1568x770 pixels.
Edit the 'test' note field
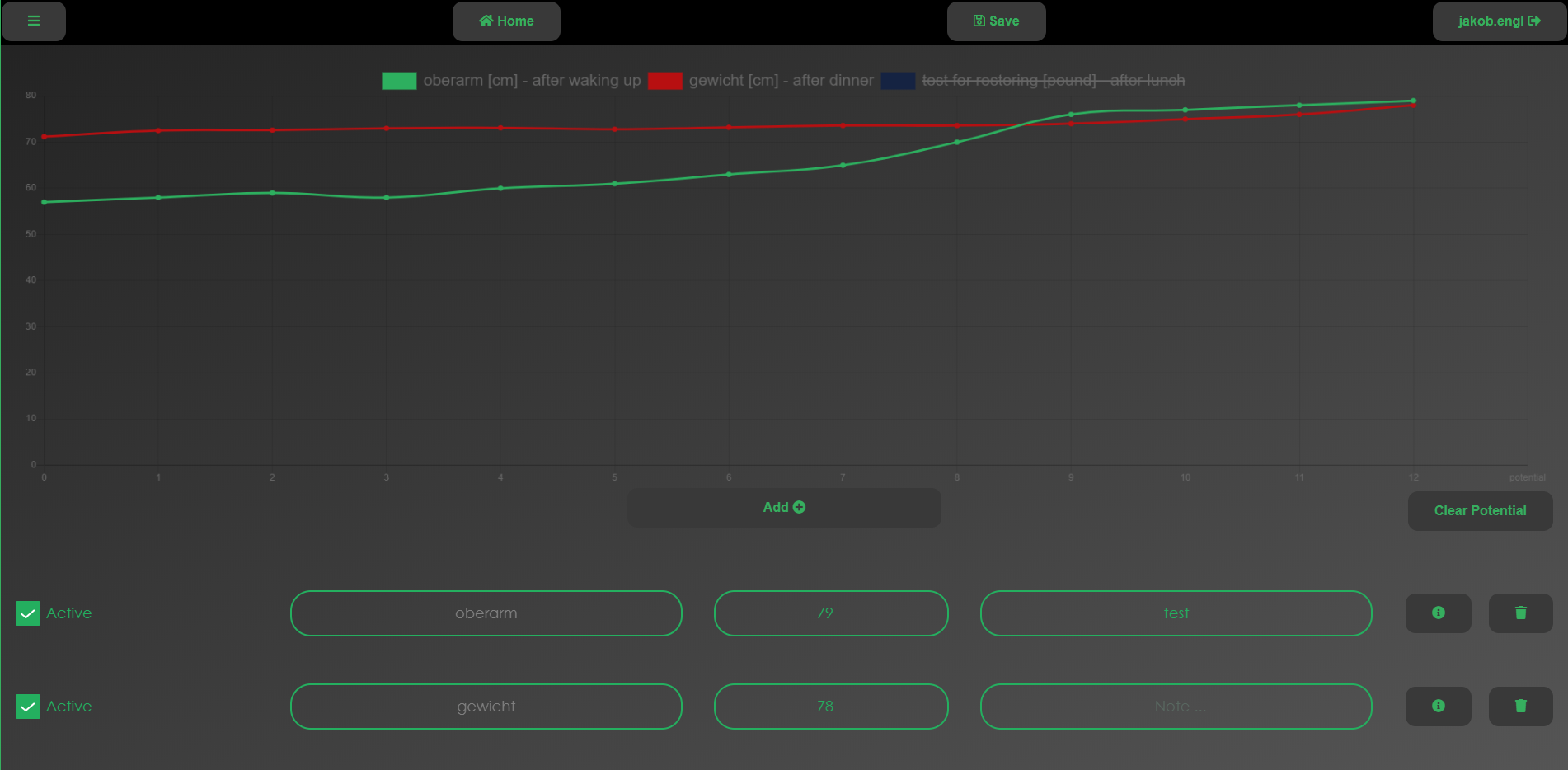pos(1176,613)
